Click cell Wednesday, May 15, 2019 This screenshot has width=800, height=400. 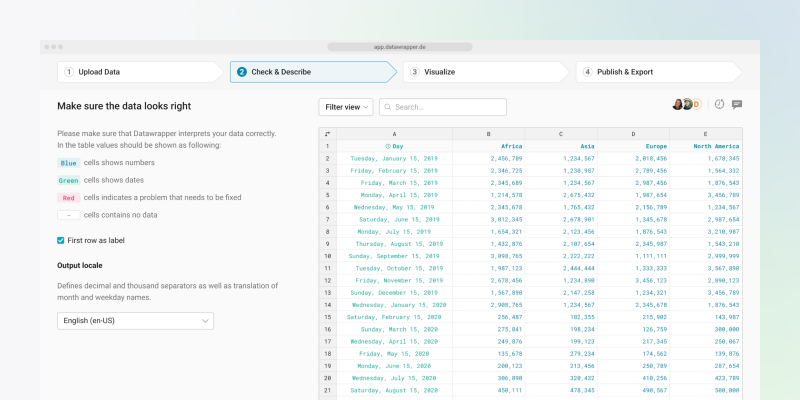[x=394, y=207]
